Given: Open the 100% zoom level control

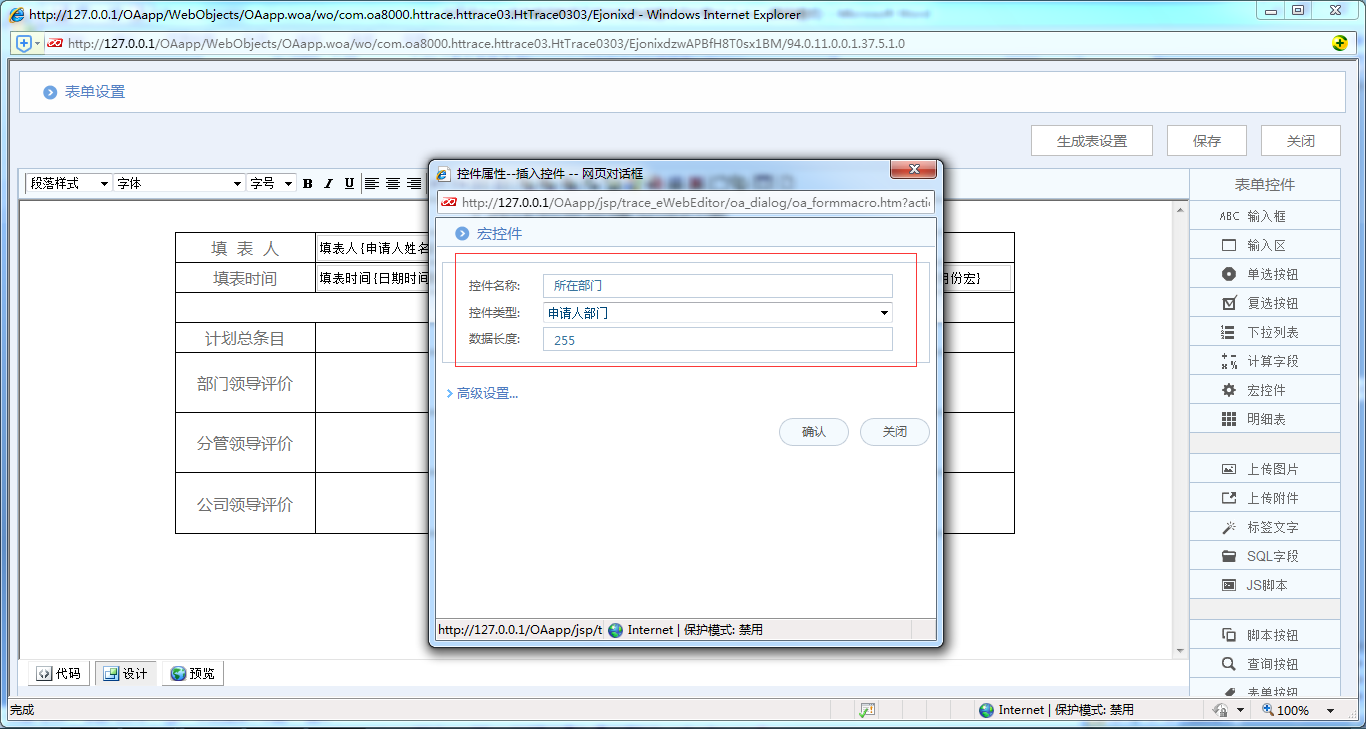Looking at the screenshot, I should click(1300, 709).
